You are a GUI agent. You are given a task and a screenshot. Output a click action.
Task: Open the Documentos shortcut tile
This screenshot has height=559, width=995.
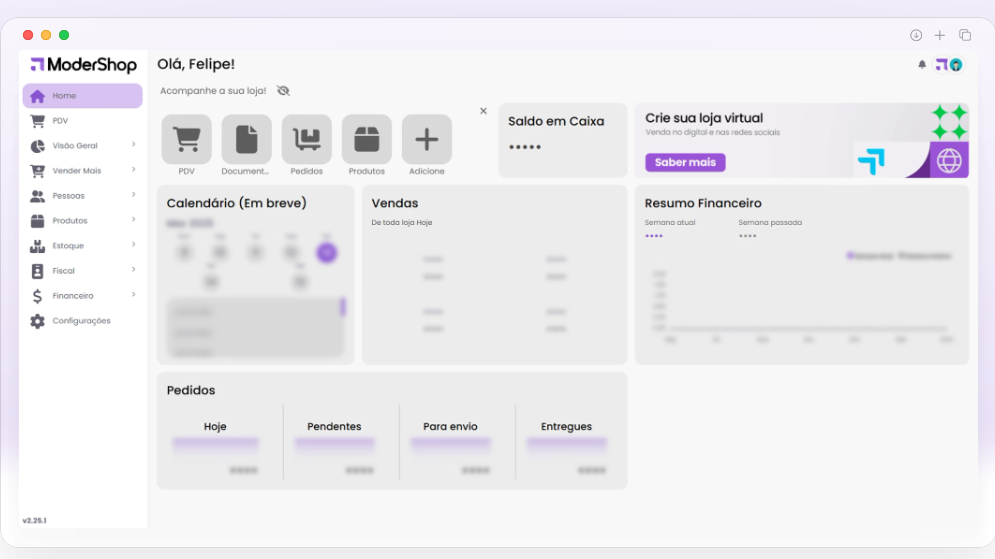click(x=246, y=139)
